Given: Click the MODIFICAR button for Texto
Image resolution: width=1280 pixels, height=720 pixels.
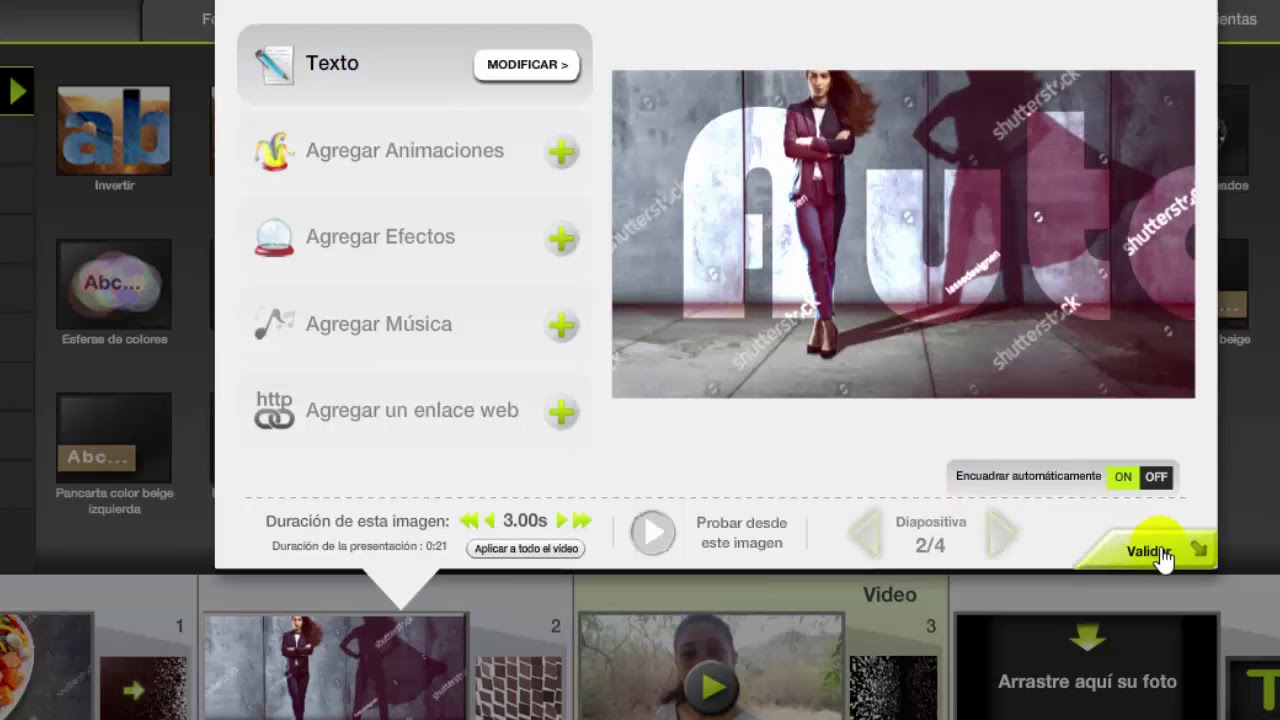Looking at the screenshot, I should [527, 65].
